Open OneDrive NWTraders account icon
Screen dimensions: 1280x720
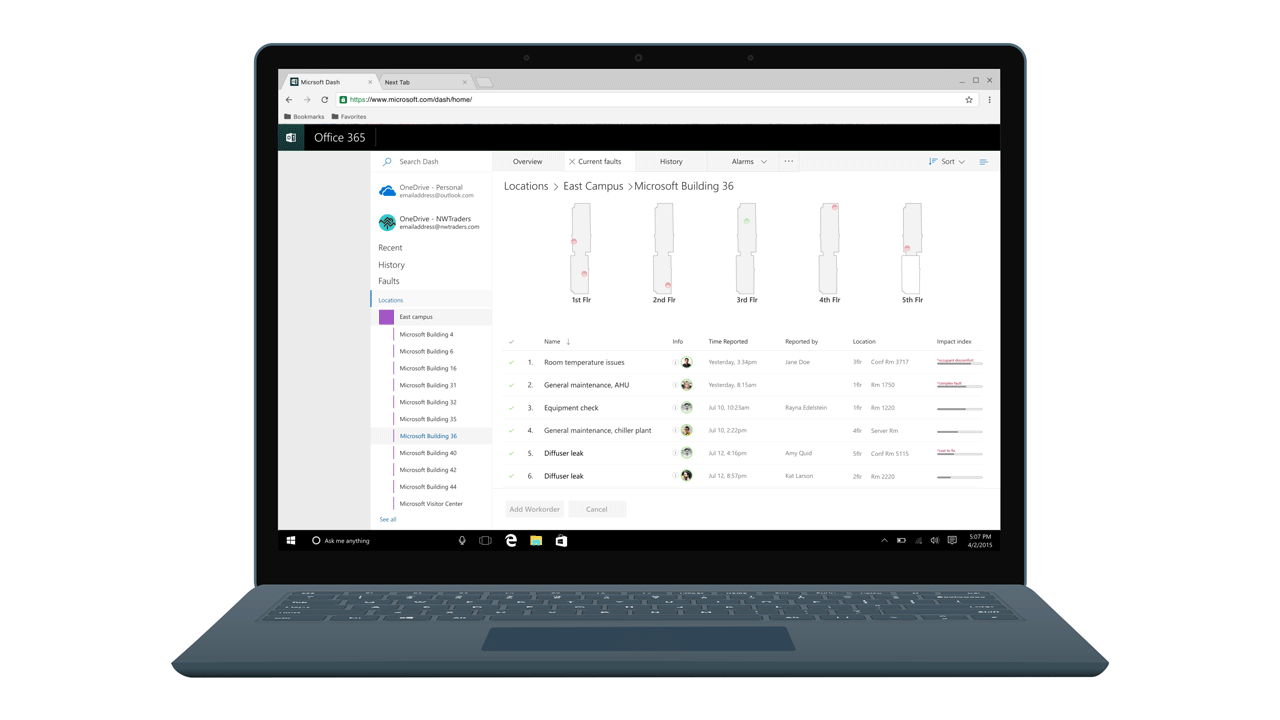tap(387, 222)
